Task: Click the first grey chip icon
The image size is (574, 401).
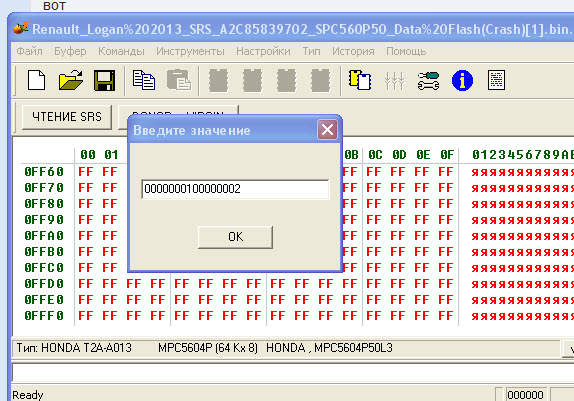Action: 218,80
